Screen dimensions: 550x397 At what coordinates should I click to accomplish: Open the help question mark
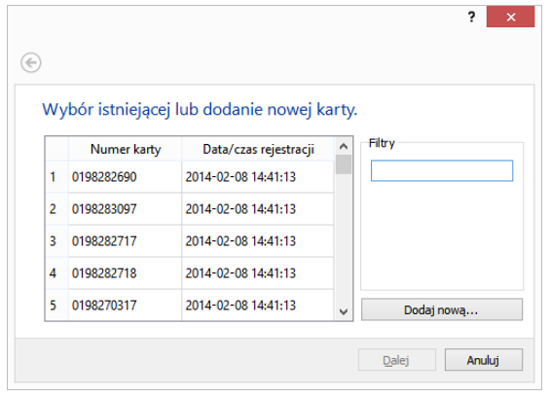tap(472, 17)
